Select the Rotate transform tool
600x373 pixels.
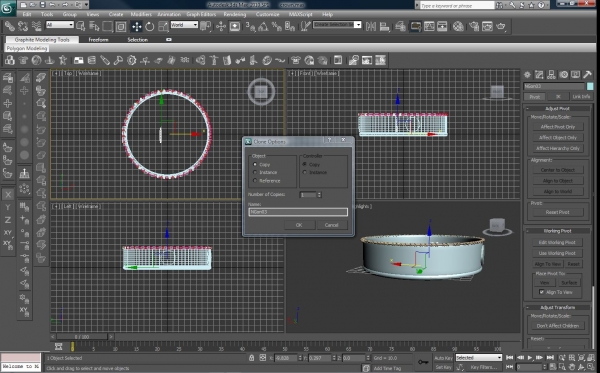click(x=150, y=26)
